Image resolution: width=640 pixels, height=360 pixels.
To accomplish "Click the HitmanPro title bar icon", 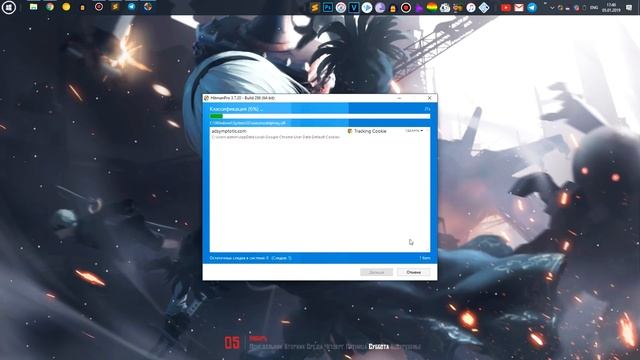I will [x=207, y=98].
